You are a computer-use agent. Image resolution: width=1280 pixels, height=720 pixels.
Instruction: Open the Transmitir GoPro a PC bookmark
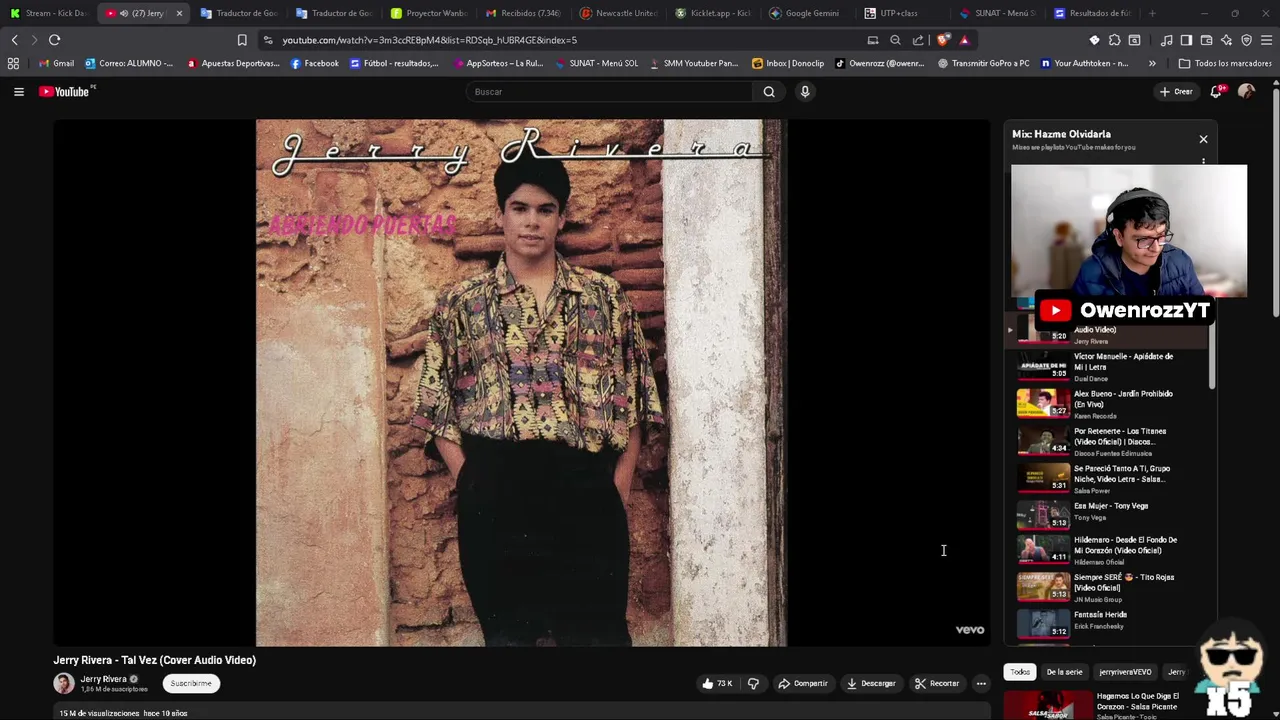coord(983,63)
